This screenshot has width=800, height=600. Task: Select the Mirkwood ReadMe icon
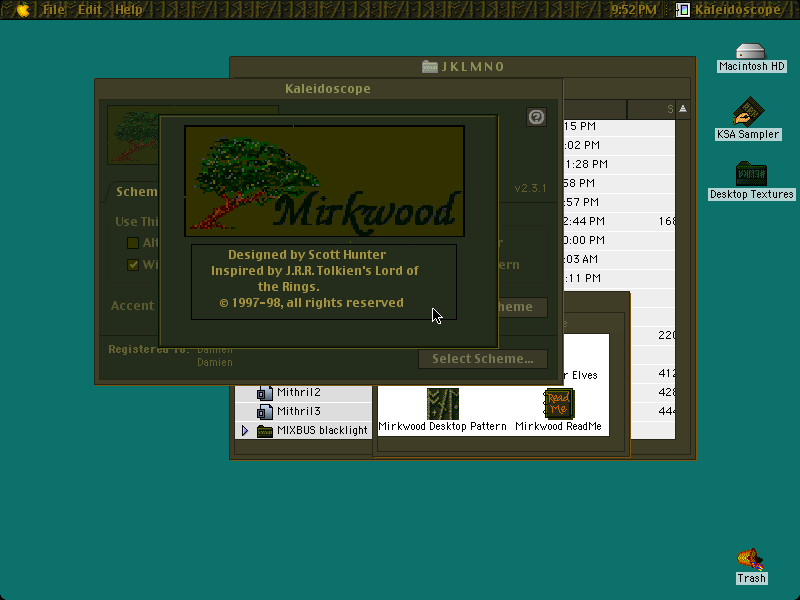559,404
